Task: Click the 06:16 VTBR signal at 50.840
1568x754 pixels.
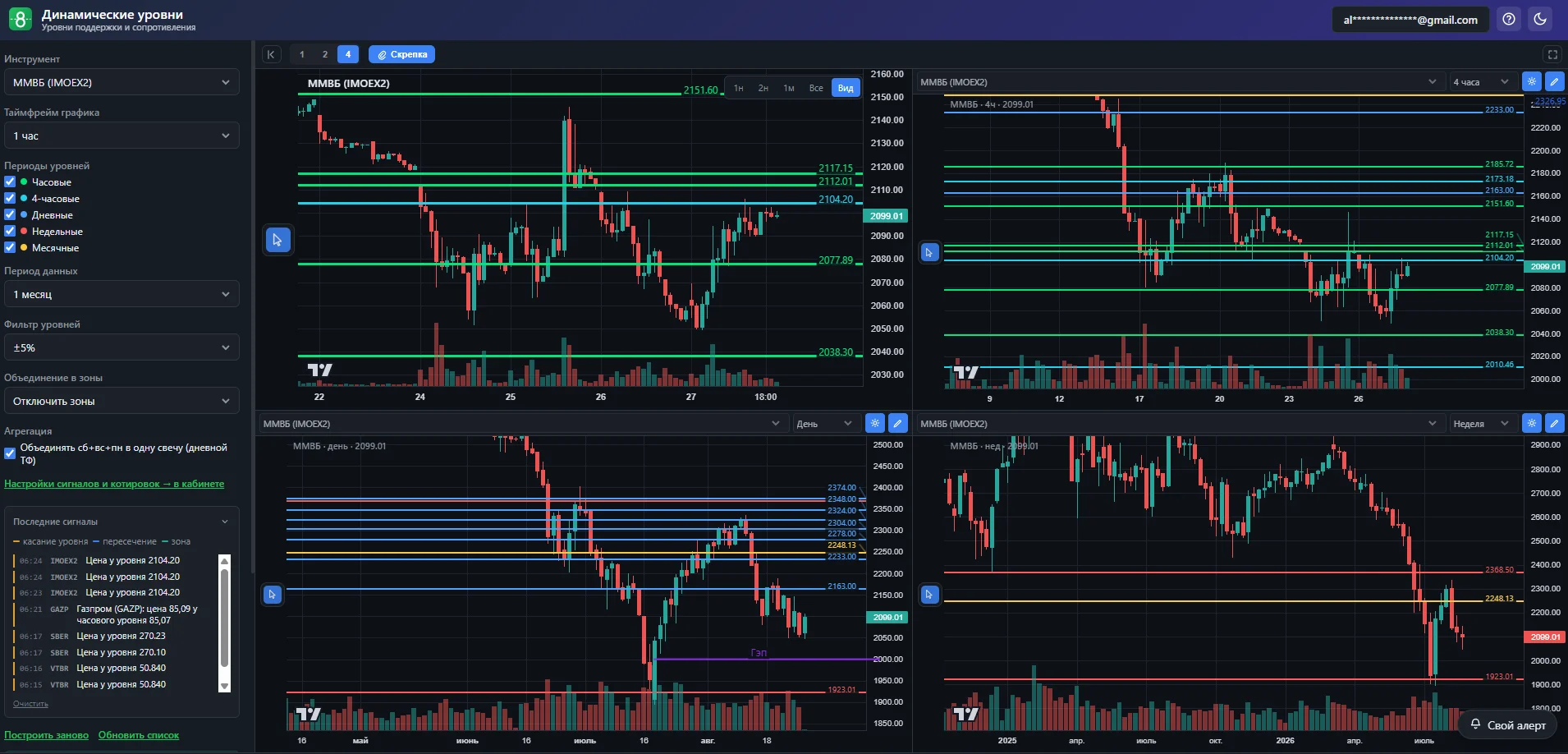Action: 115,669
